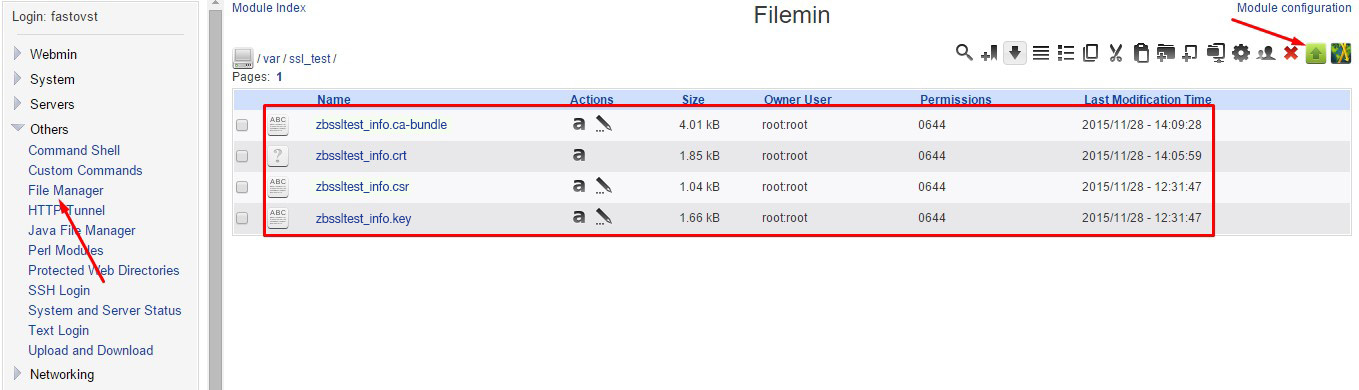Viewport: 1359px width, 390px height.
Task: Open the bookmarks down-arrow dropdown
Action: pos(1015,53)
